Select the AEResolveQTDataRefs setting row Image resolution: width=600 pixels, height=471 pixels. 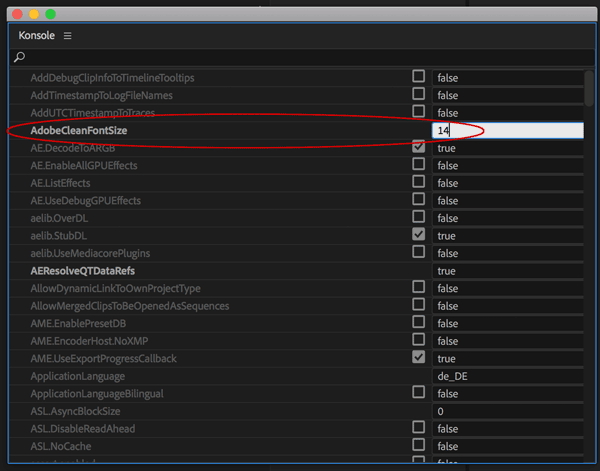(83, 270)
